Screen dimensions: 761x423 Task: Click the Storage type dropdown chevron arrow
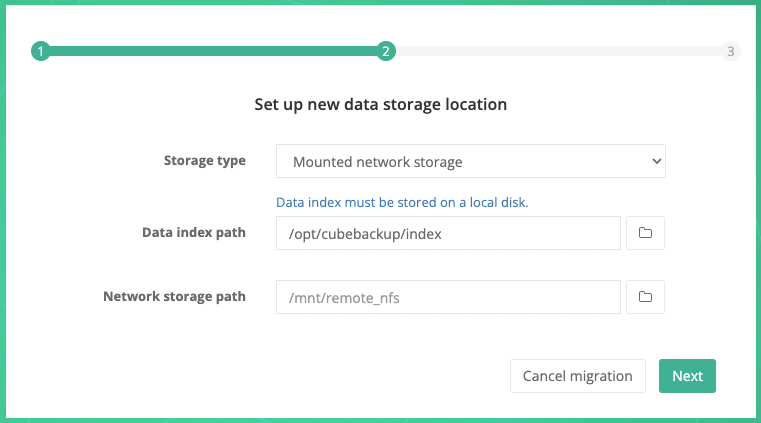click(656, 161)
